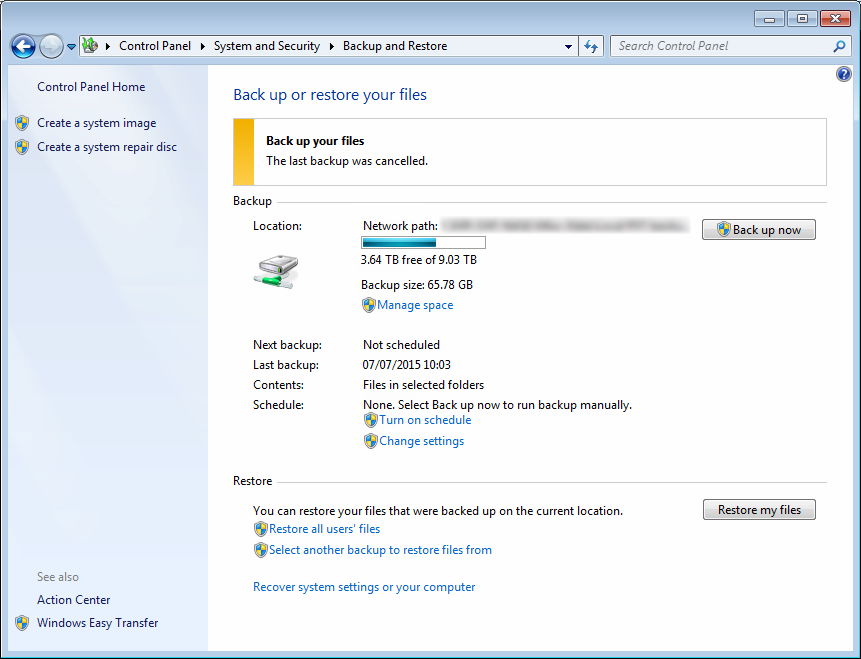Open Create a system image
This screenshot has height=659, width=861.
pos(97,123)
